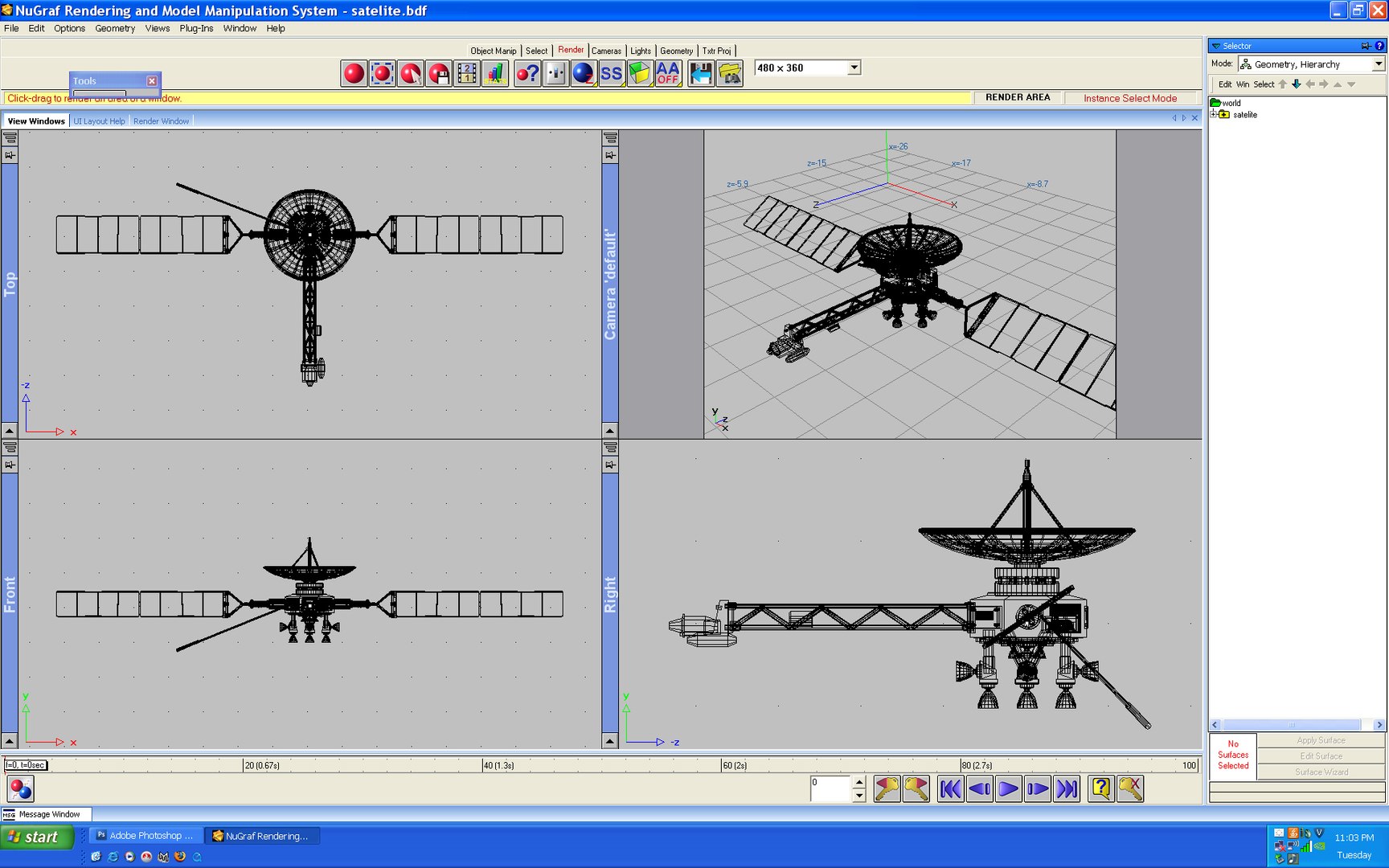Switch to the Cameras toolbar tab
Viewport: 1389px width, 868px height.
pos(606,51)
